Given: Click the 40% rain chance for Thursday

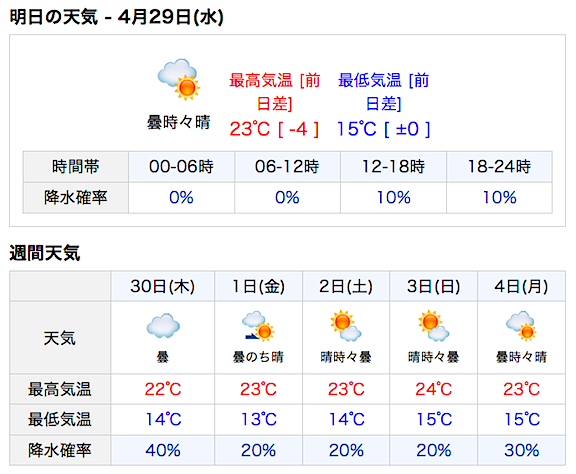Looking at the screenshot, I should (163, 450).
